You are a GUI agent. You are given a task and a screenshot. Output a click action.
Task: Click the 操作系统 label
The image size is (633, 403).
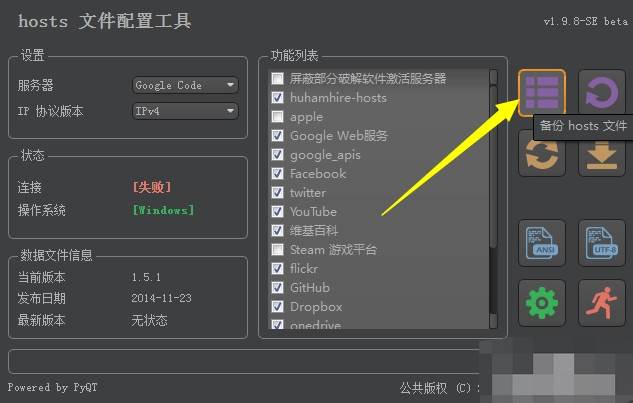coord(42,210)
